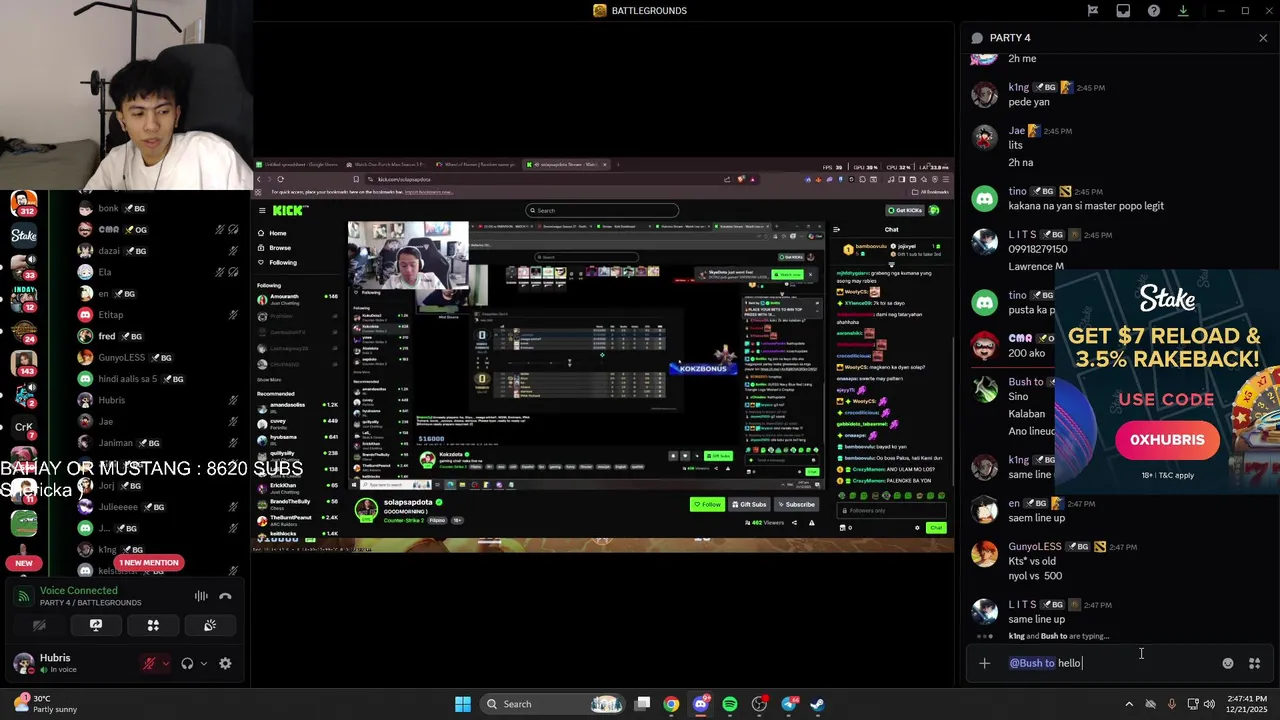Open the apps launcher icon in the message box
The height and width of the screenshot is (720, 1280).
coord(1255,663)
